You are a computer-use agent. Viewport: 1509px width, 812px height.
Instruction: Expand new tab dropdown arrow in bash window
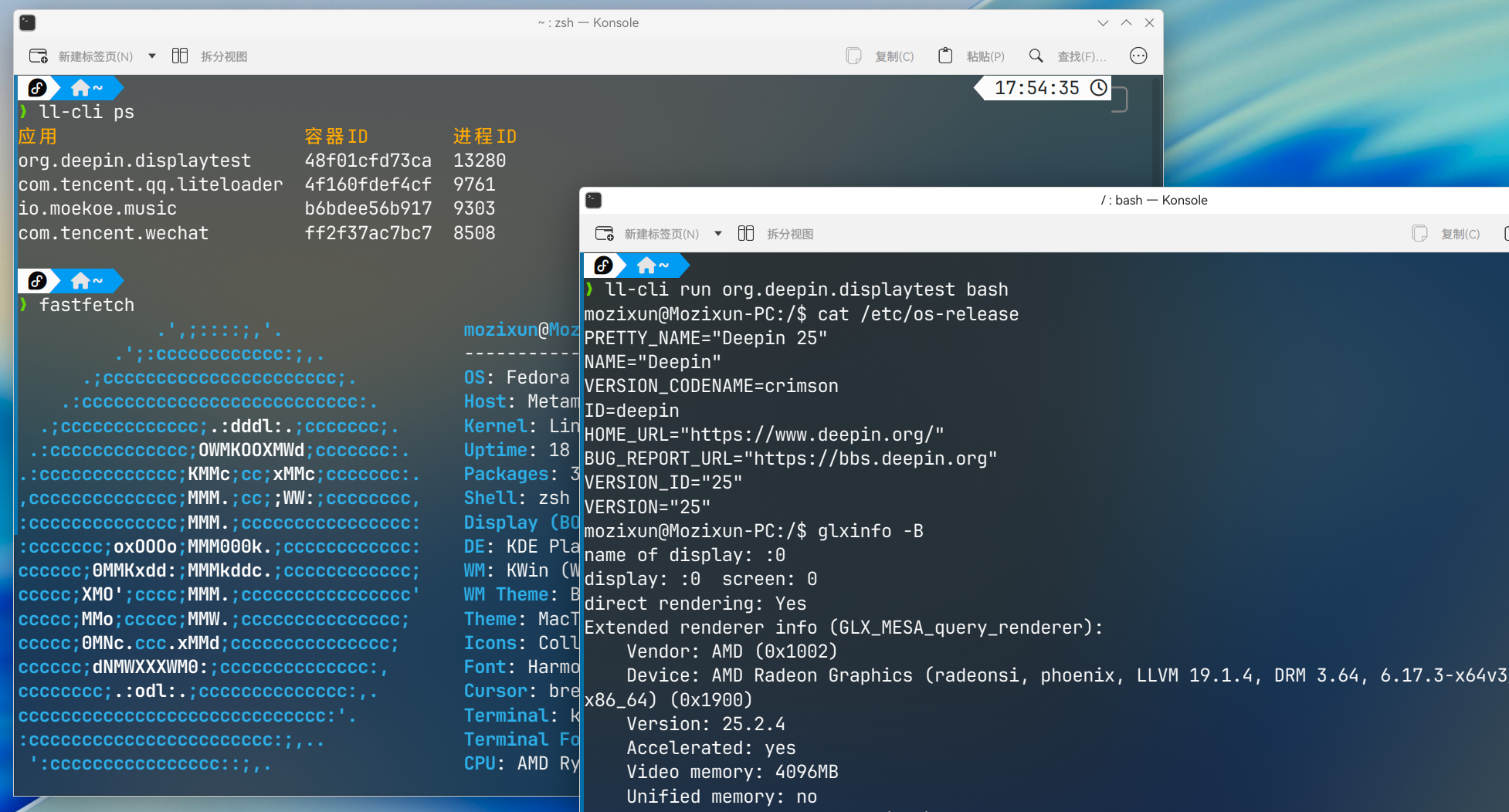pyautogui.click(x=718, y=234)
